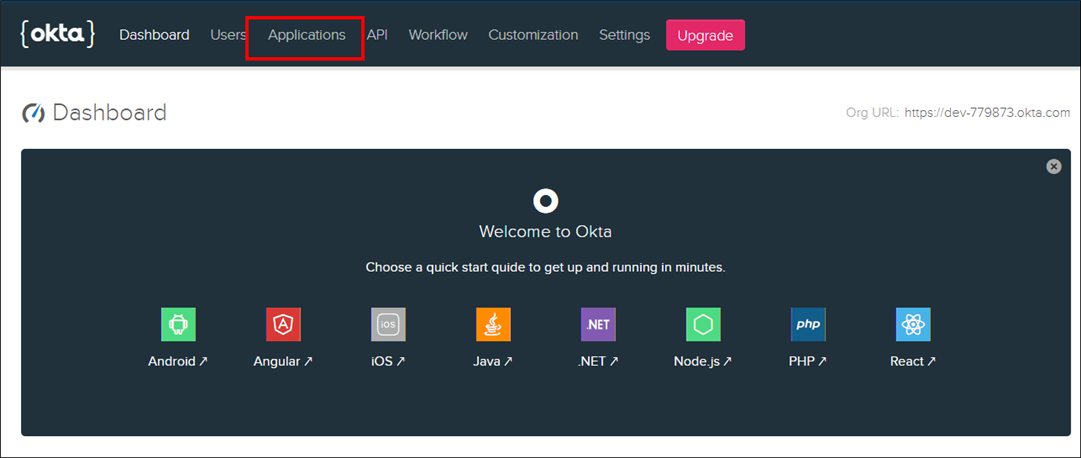Follow the Android ↗ text link

(x=178, y=361)
